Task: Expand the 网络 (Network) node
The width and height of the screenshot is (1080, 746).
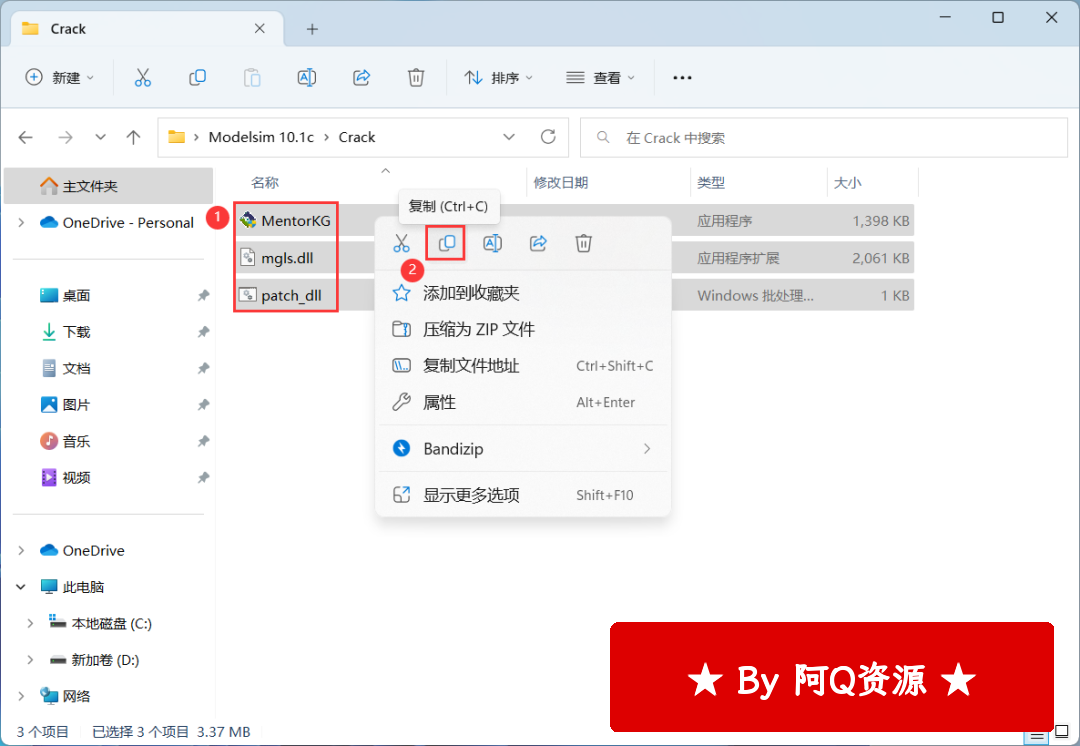Action: pos(21,696)
